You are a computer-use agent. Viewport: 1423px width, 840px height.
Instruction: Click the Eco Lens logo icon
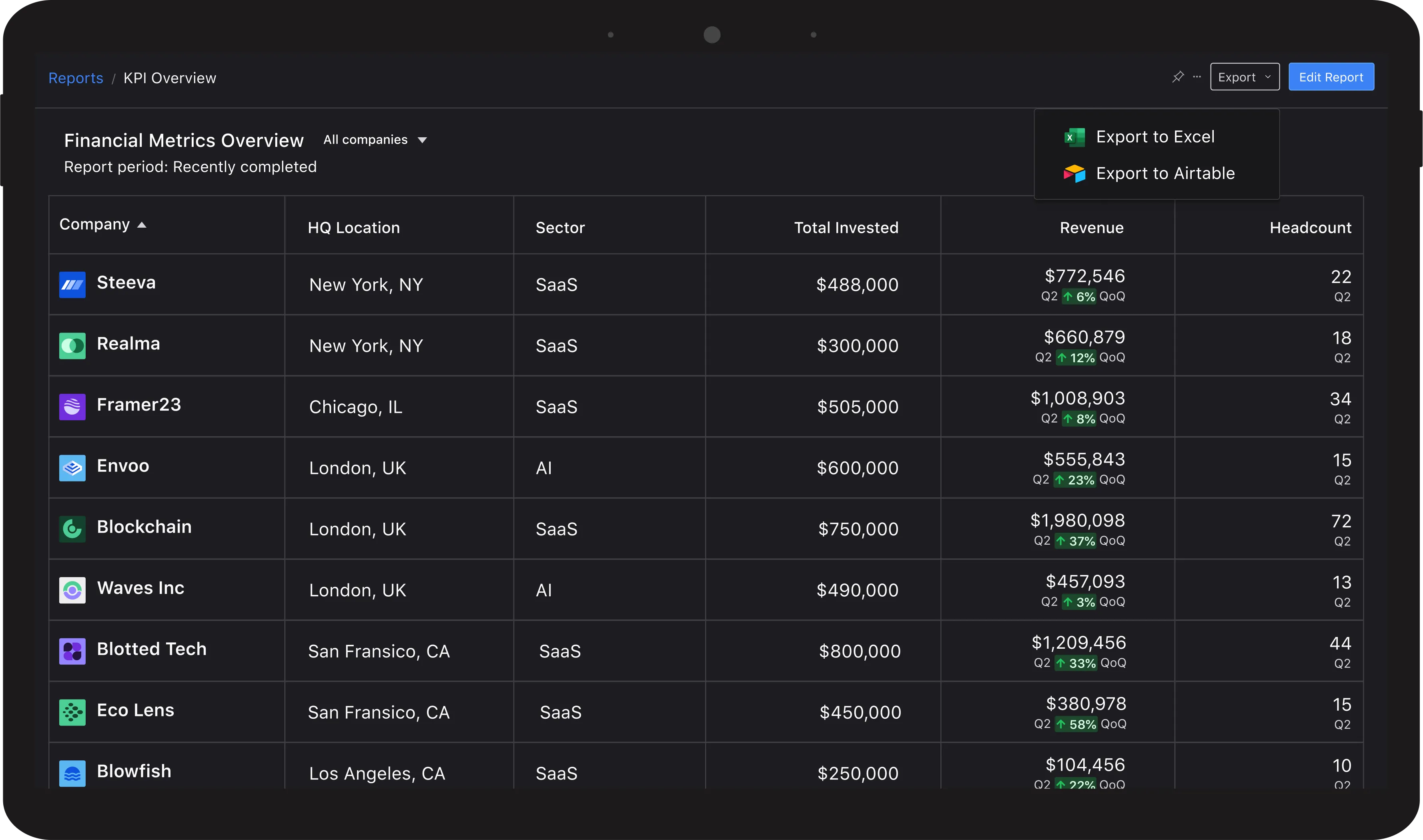tap(72, 713)
